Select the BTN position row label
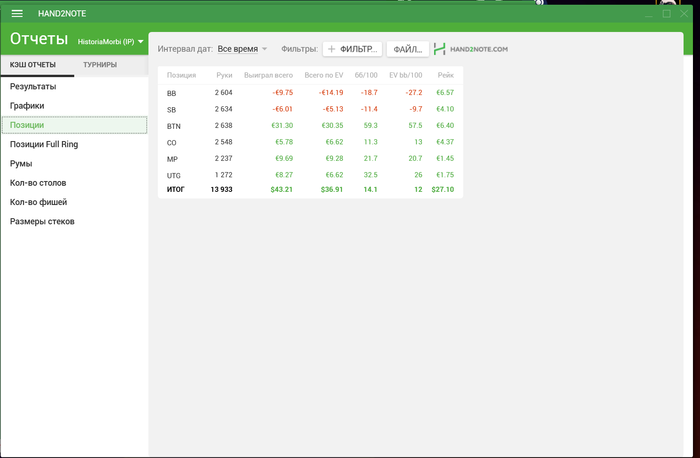 (174, 126)
